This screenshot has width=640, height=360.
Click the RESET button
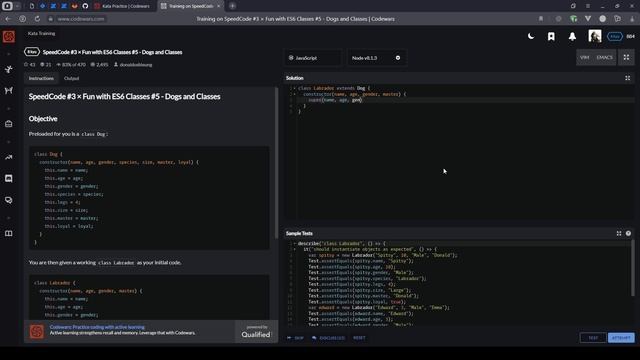(x=359, y=338)
